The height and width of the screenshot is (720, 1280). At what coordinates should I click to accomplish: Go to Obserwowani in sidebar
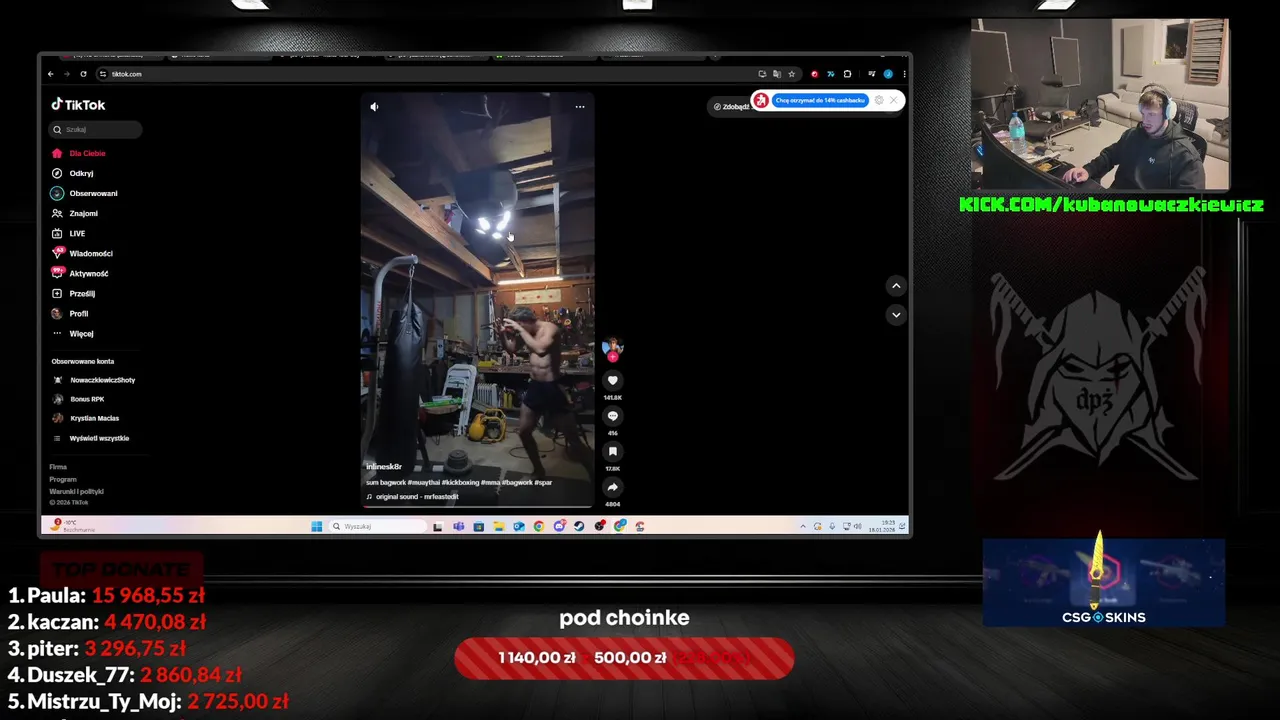point(85,193)
